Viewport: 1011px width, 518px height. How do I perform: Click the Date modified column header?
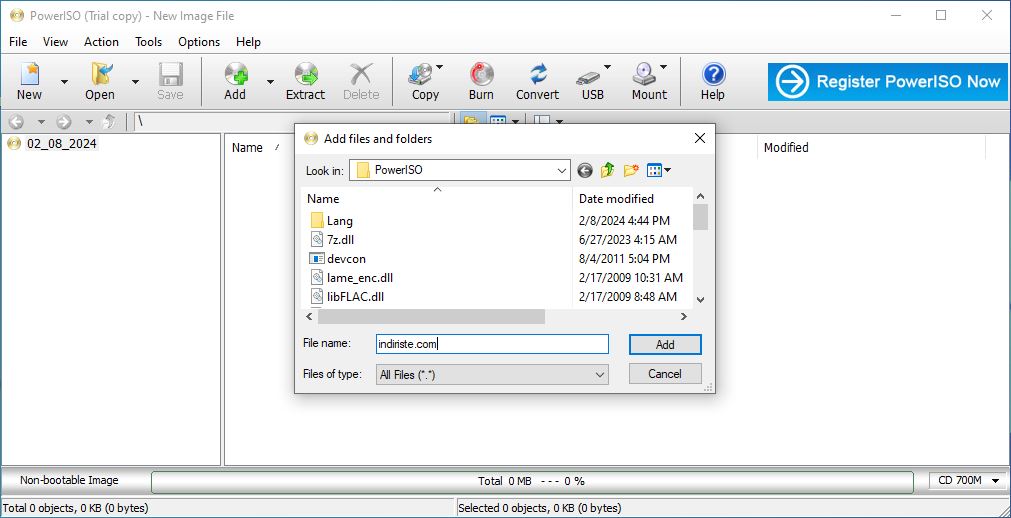[x=616, y=199]
